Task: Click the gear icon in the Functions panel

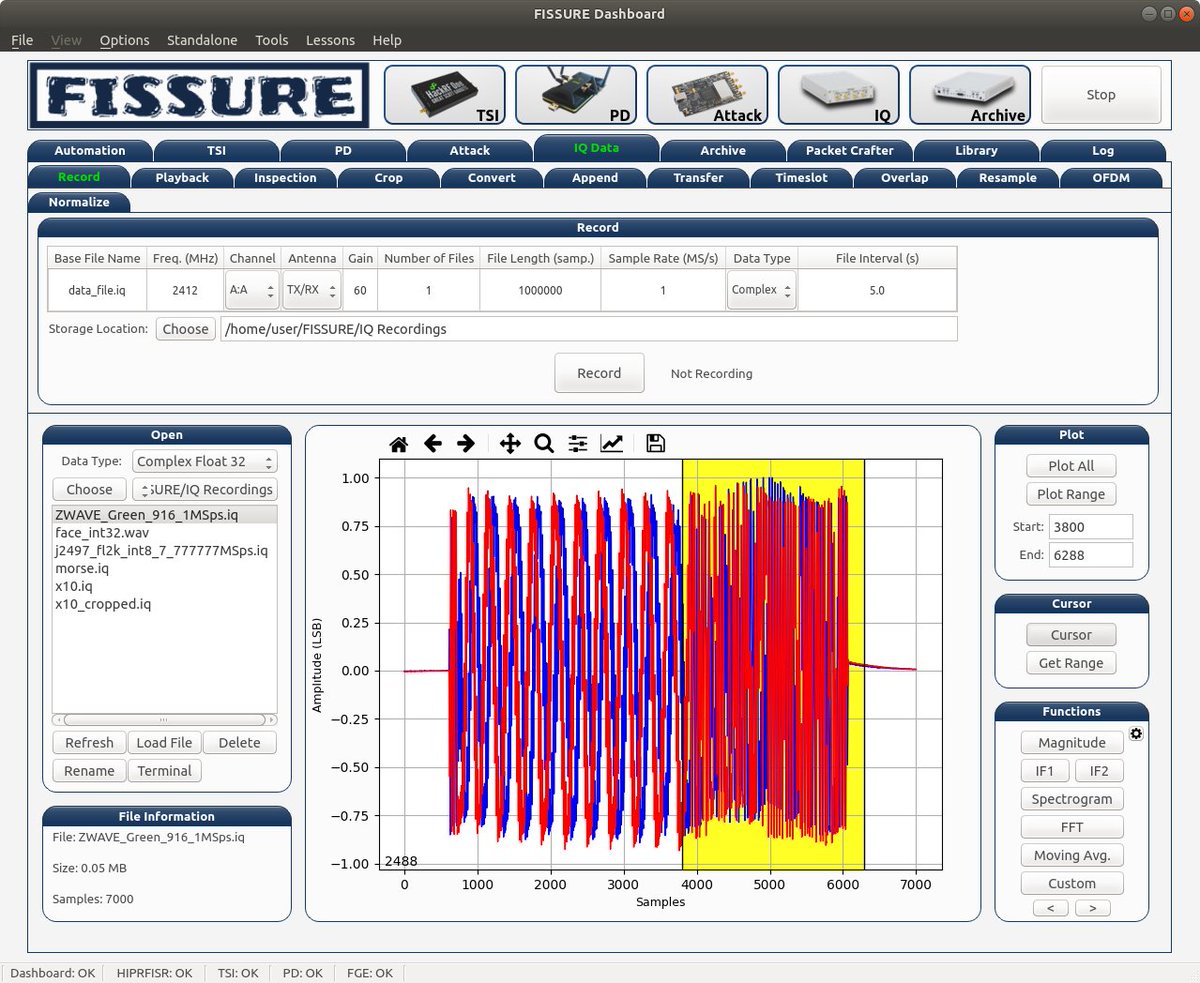Action: coord(1136,733)
